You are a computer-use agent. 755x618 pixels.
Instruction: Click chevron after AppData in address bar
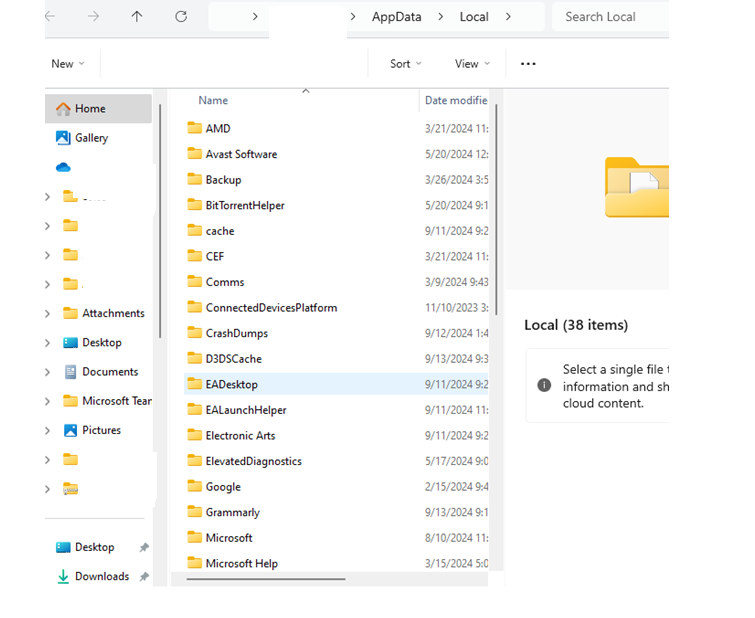[x=441, y=17]
